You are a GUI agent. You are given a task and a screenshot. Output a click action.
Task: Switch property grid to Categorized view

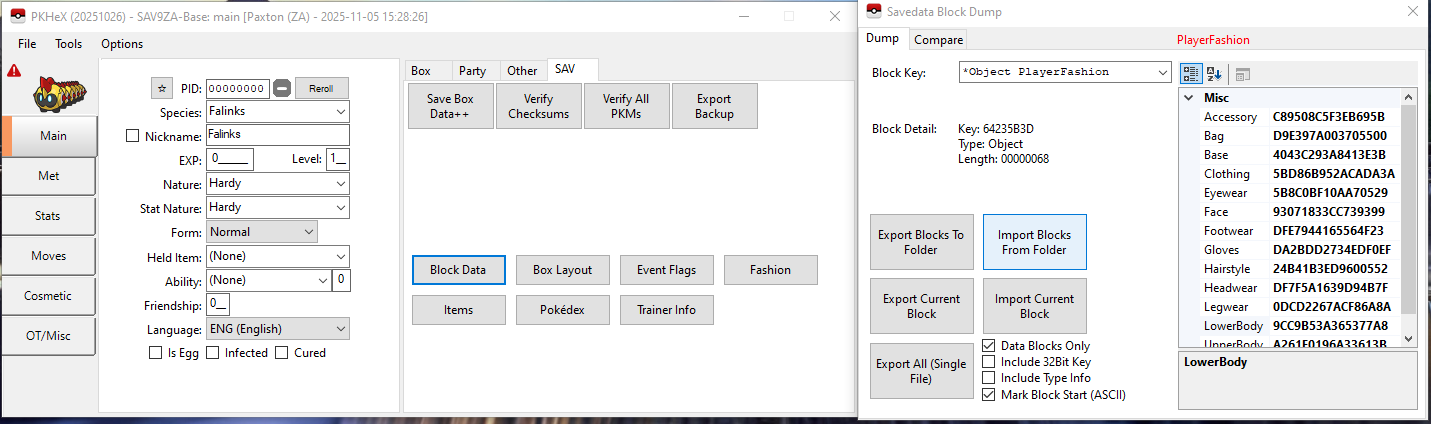click(1191, 74)
